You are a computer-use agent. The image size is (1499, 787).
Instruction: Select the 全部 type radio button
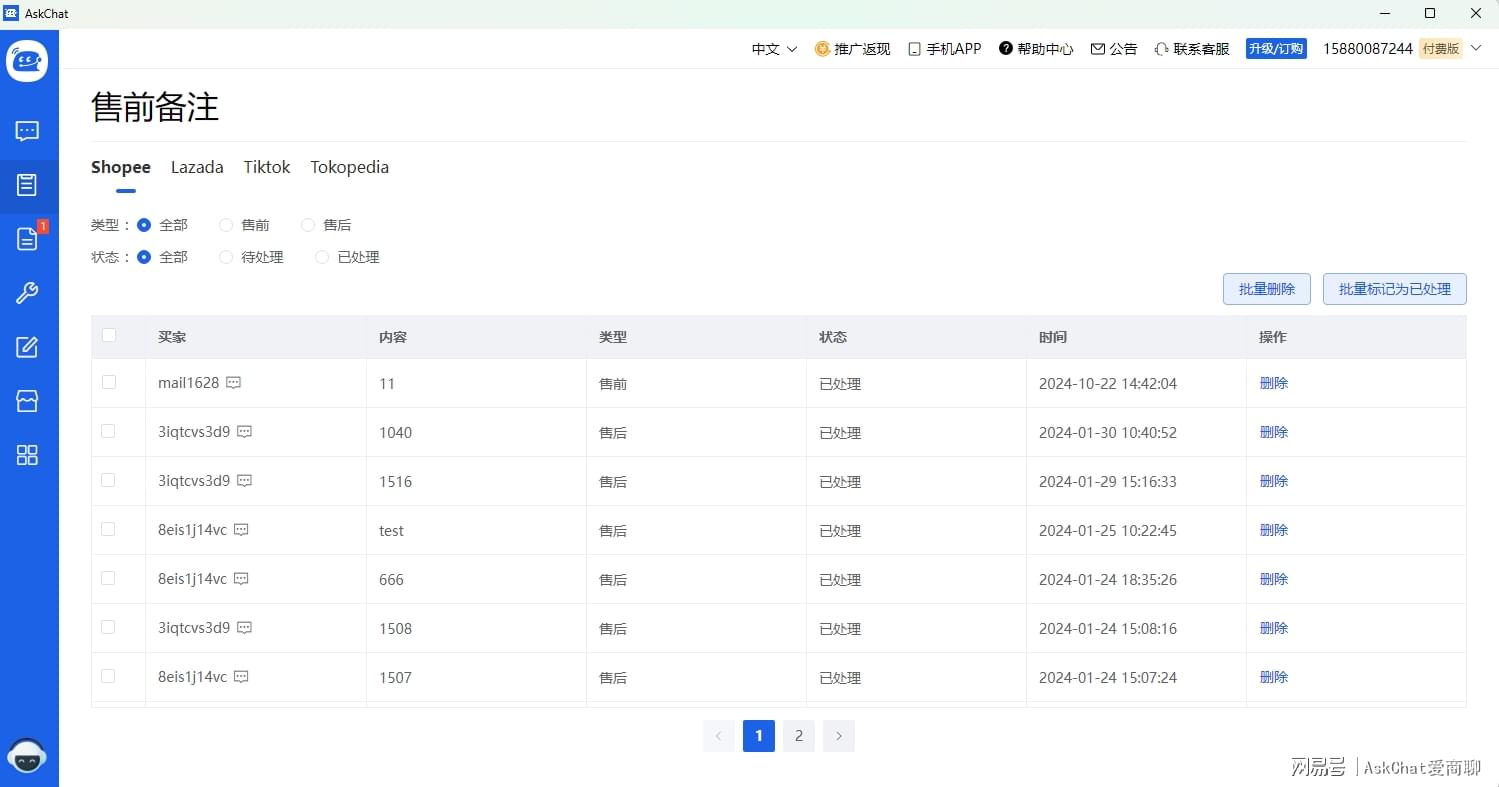click(x=144, y=225)
